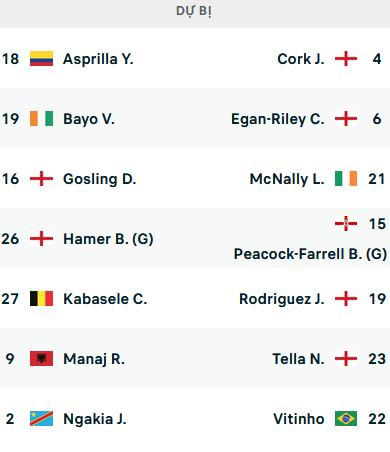Click the DR Congo flag beside Ngakia J.
Screen dimensions: 390x452
click(x=41, y=419)
